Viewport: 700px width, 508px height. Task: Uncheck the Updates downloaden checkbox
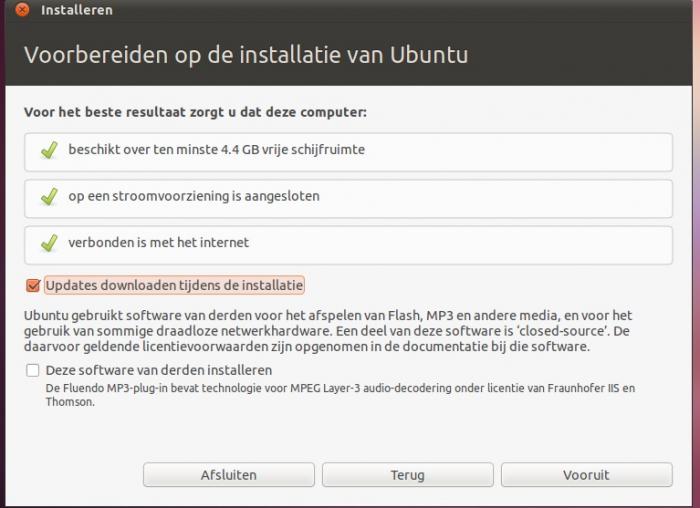[33, 286]
